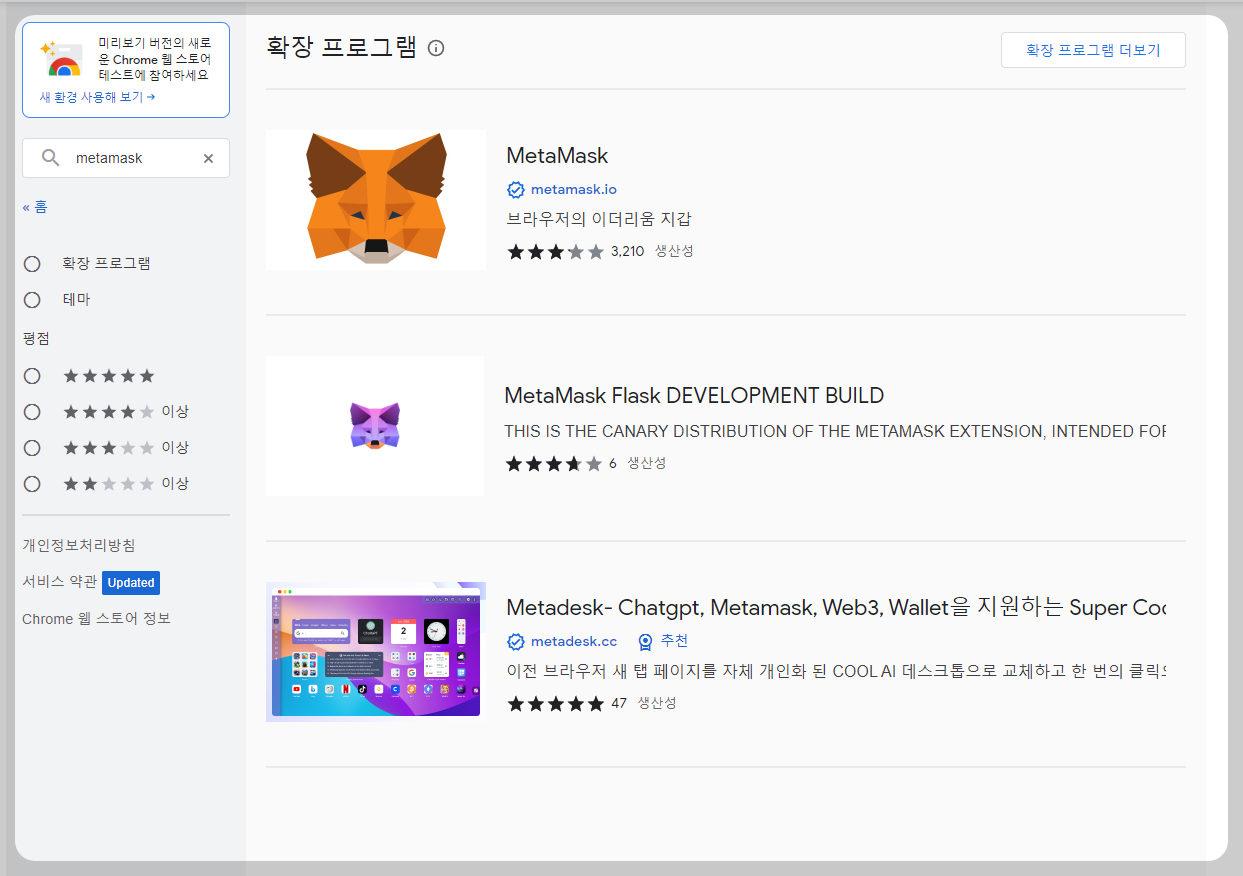This screenshot has height=876, width=1243.
Task: Click MetaMask verified publisher badge
Action: click(516, 189)
